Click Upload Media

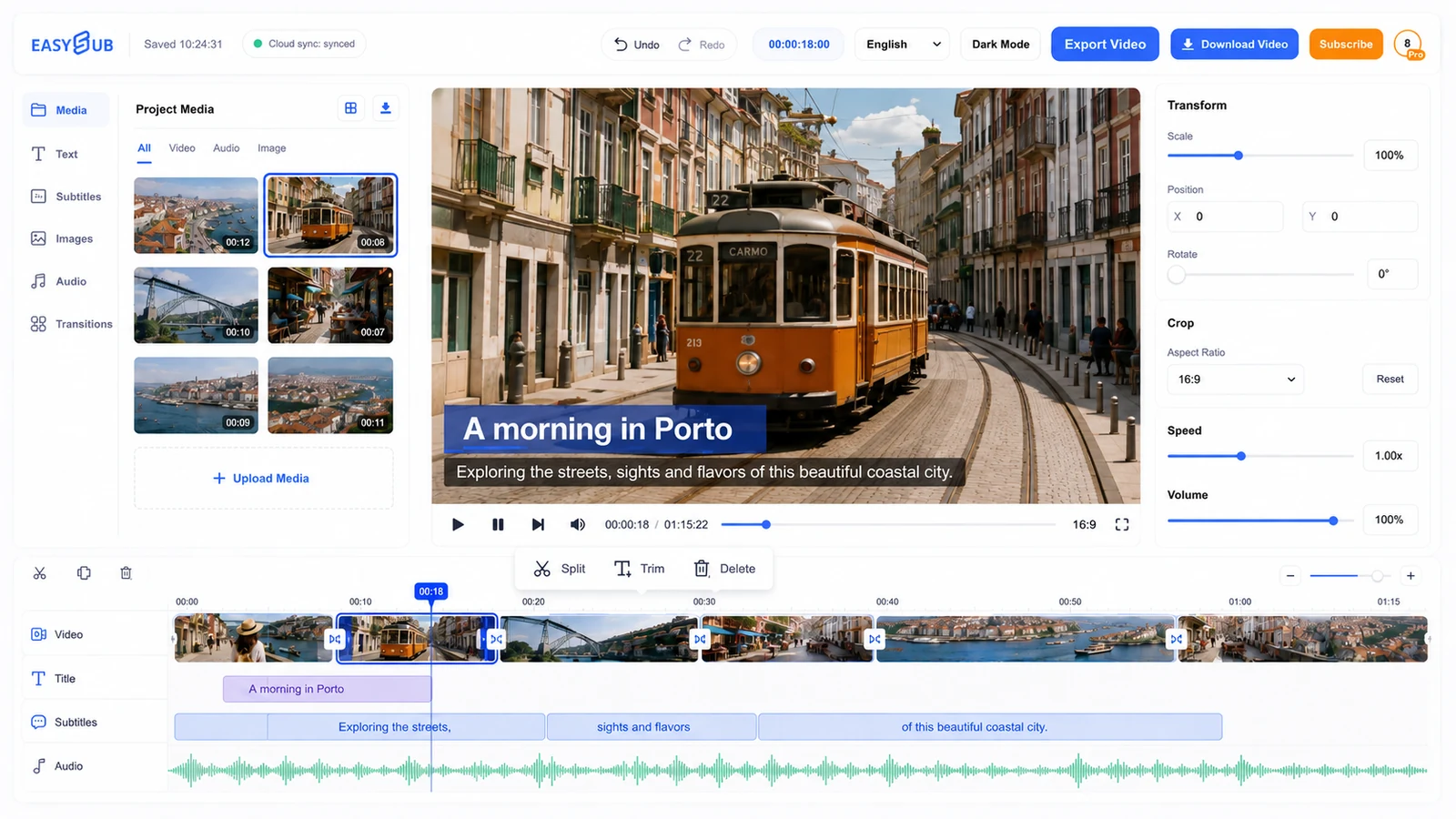point(263,478)
